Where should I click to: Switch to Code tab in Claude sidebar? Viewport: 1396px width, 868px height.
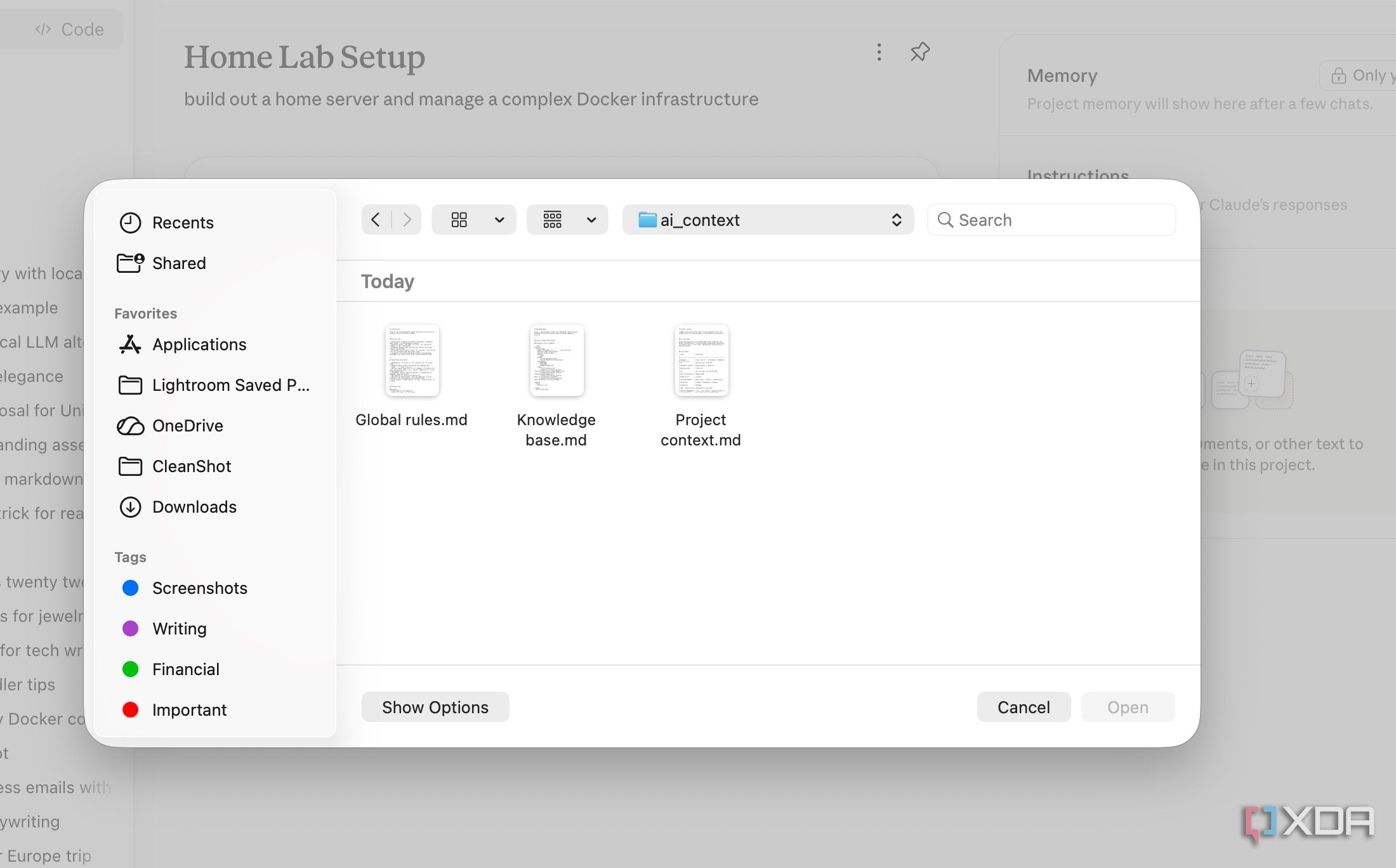tap(70, 29)
